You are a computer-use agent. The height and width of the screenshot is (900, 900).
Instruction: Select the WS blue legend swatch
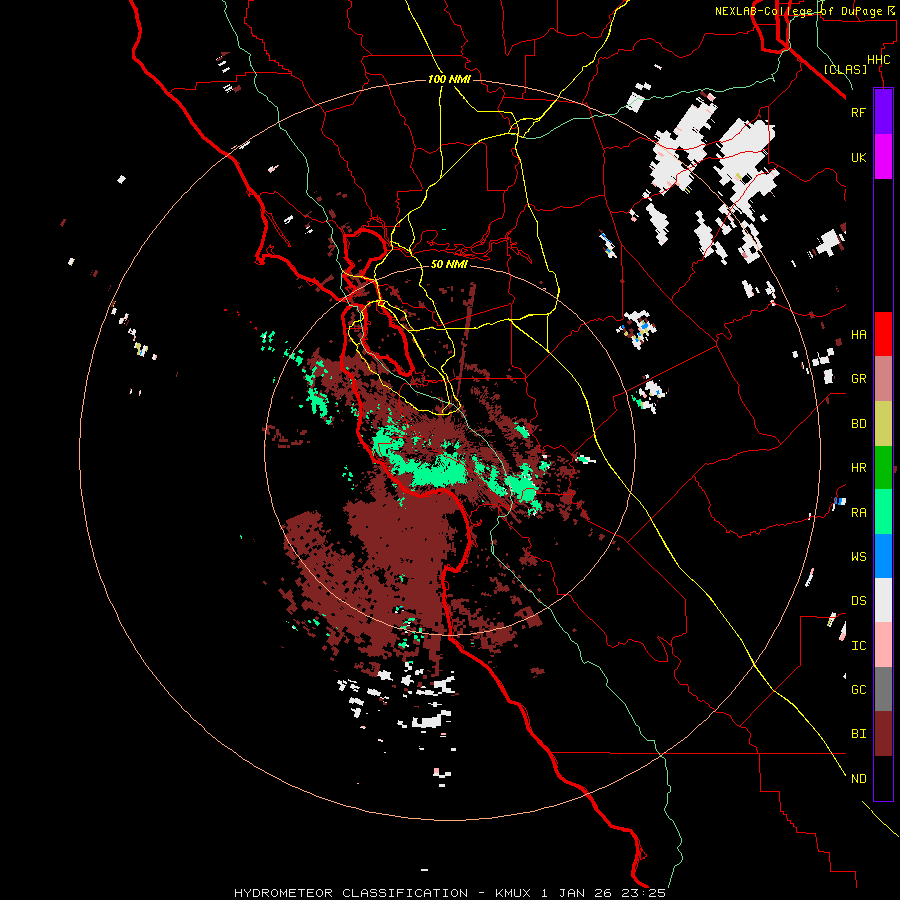coord(883,556)
